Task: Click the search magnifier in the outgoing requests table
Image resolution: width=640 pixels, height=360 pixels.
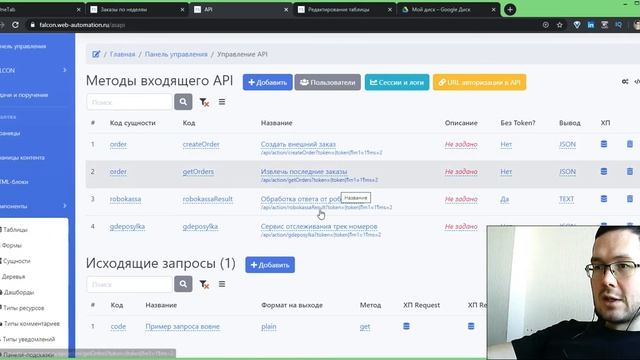Action: (x=183, y=284)
